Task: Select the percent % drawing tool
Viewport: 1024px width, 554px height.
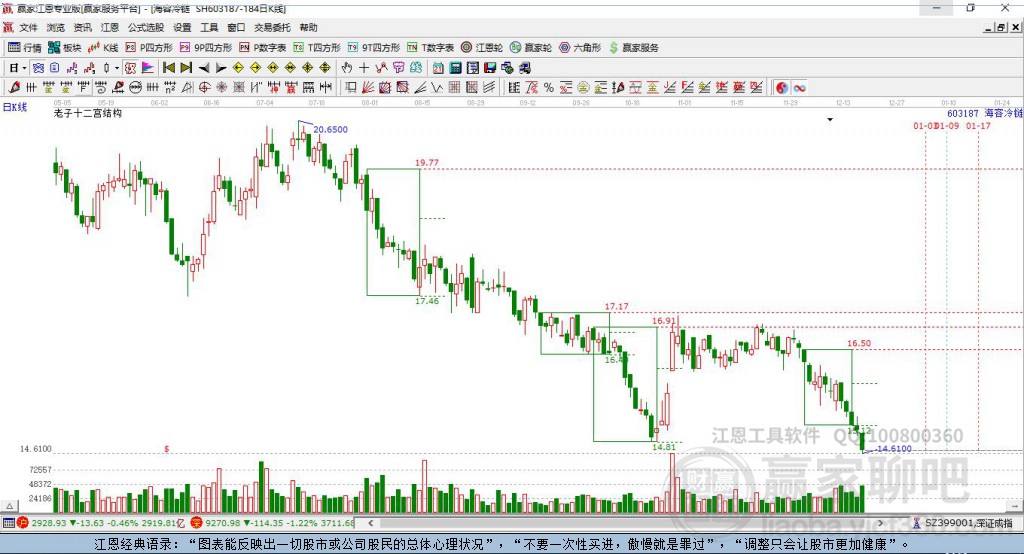Action: coord(549,88)
